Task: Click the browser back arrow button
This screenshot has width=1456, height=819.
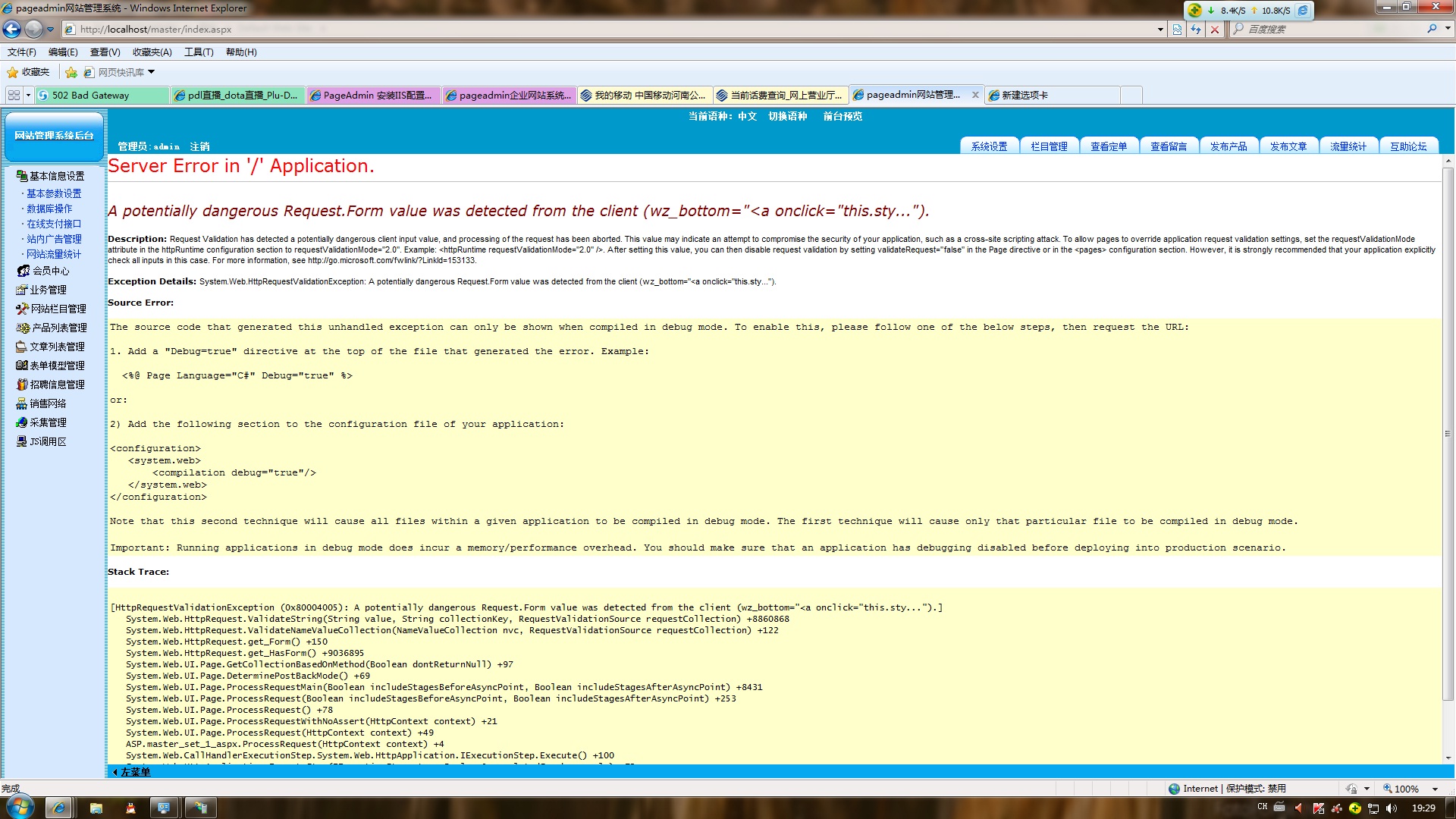Action: (11, 29)
